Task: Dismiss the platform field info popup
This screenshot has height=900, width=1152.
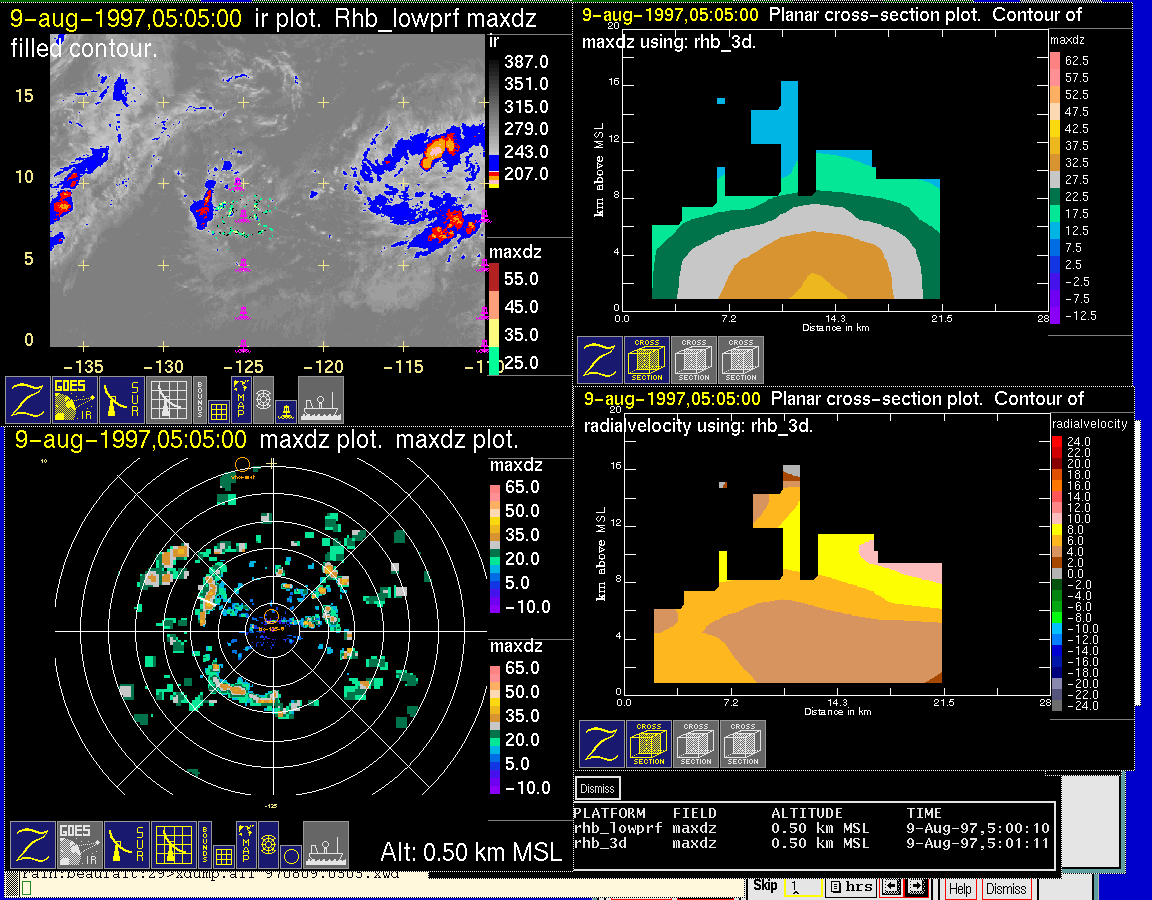Action: pos(598,788)
